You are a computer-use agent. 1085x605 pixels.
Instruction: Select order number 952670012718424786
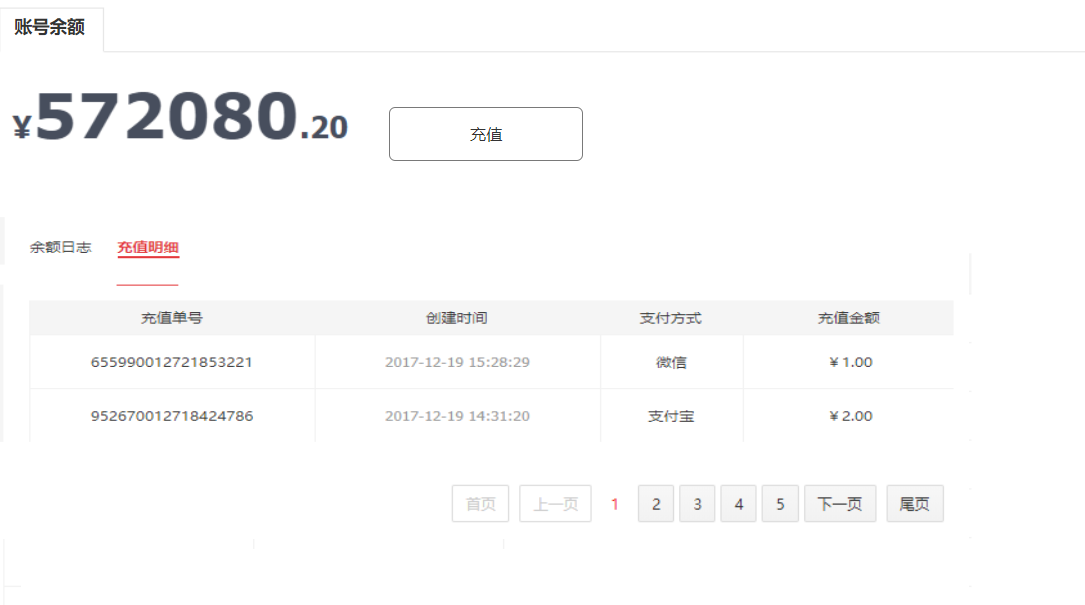tap(172, 416)
